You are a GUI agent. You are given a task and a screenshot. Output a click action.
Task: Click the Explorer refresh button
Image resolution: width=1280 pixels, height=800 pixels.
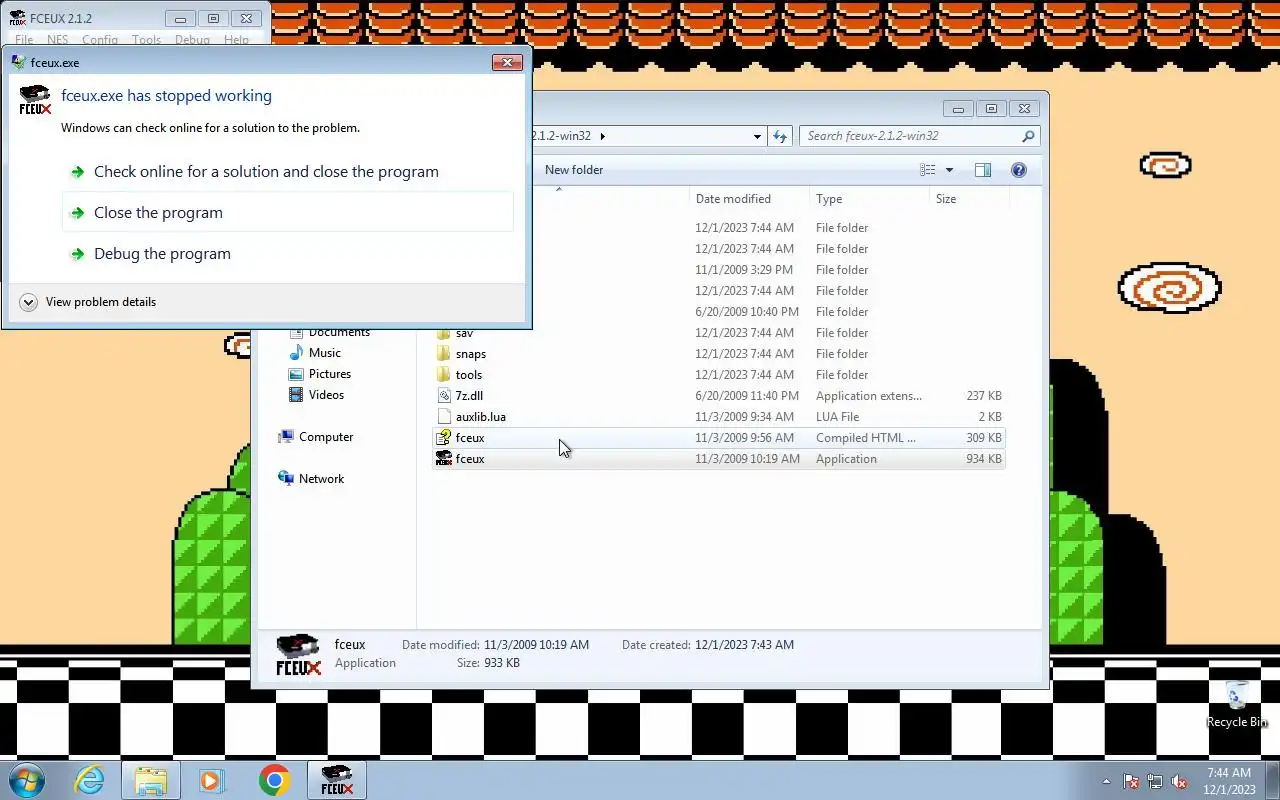(780, 136)
